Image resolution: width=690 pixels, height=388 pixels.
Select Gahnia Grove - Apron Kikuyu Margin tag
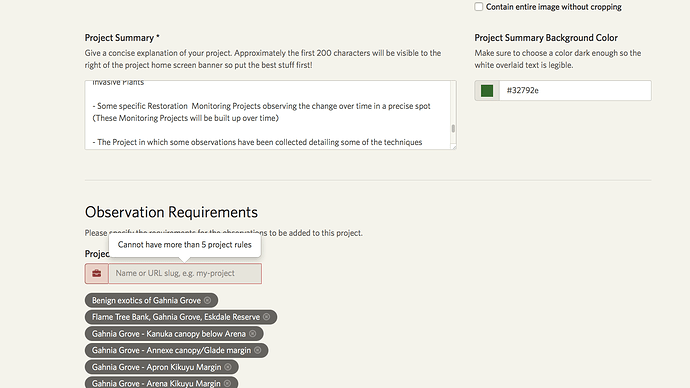156,367
